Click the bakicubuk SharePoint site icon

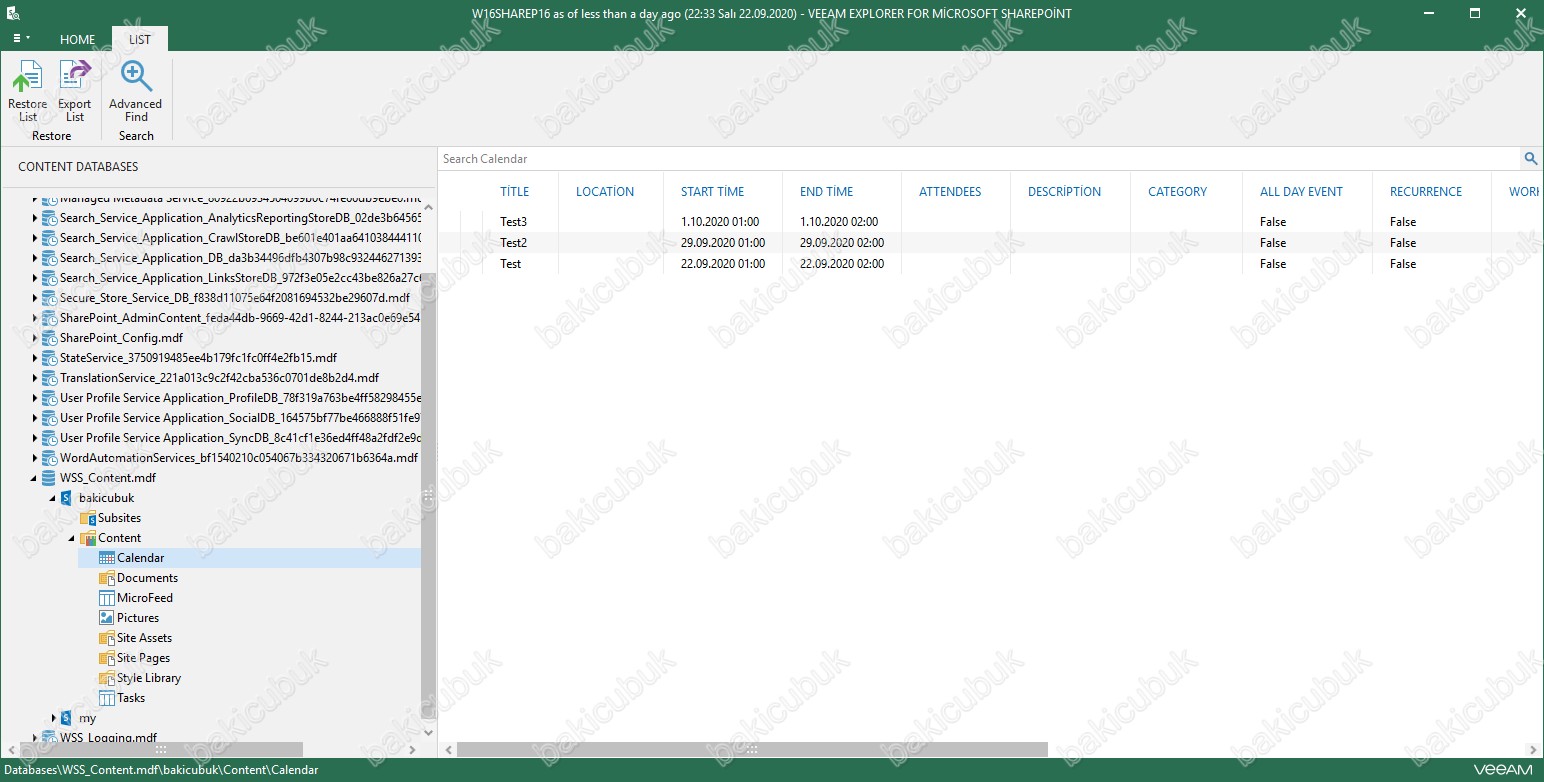(67, 497)
